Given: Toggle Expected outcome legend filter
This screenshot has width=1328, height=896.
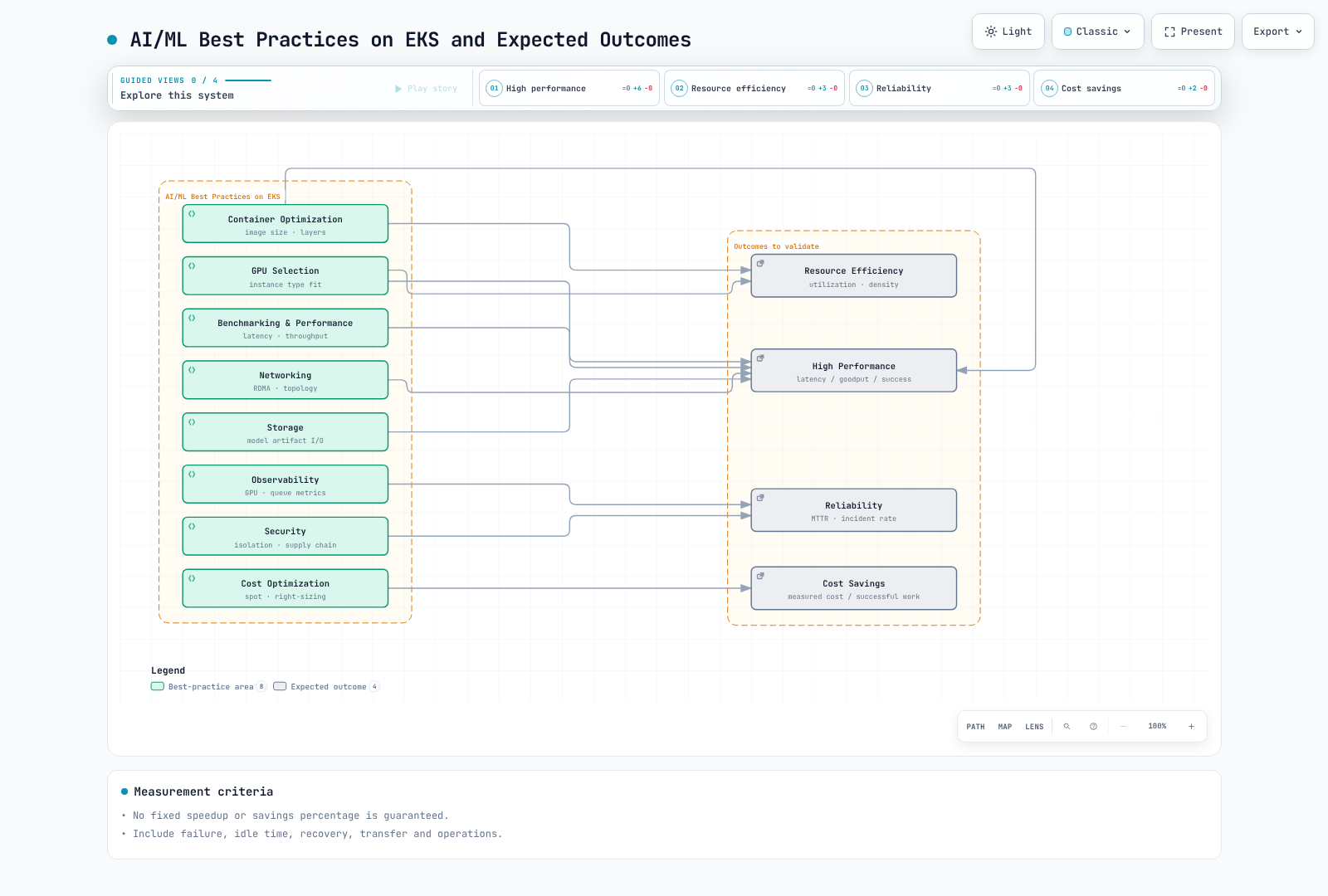Looking at the screenshot, I should [326, 687].
